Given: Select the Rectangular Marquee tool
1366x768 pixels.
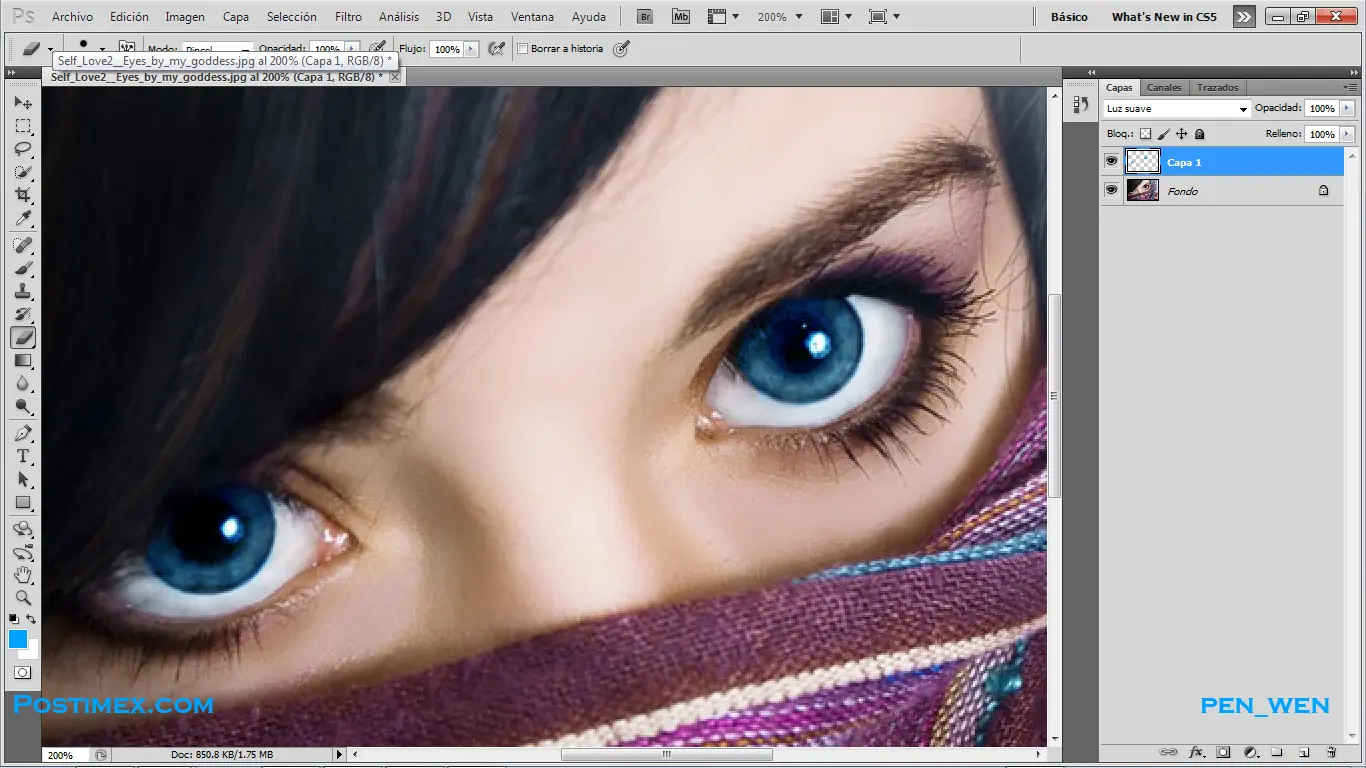Looking at the screenshot, I should (23, 126).
